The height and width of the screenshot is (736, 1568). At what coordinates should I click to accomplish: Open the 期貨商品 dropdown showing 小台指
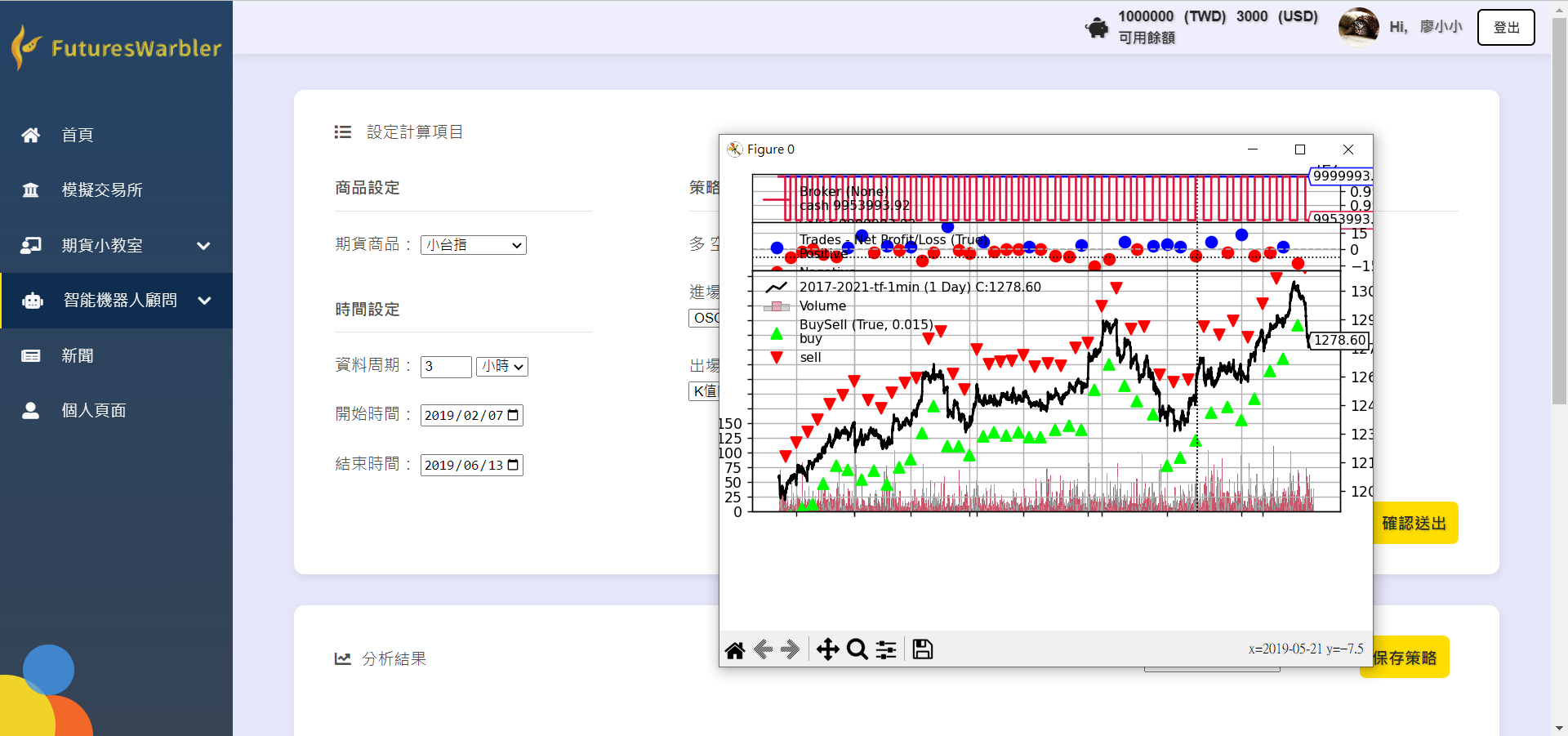(473, 245)
